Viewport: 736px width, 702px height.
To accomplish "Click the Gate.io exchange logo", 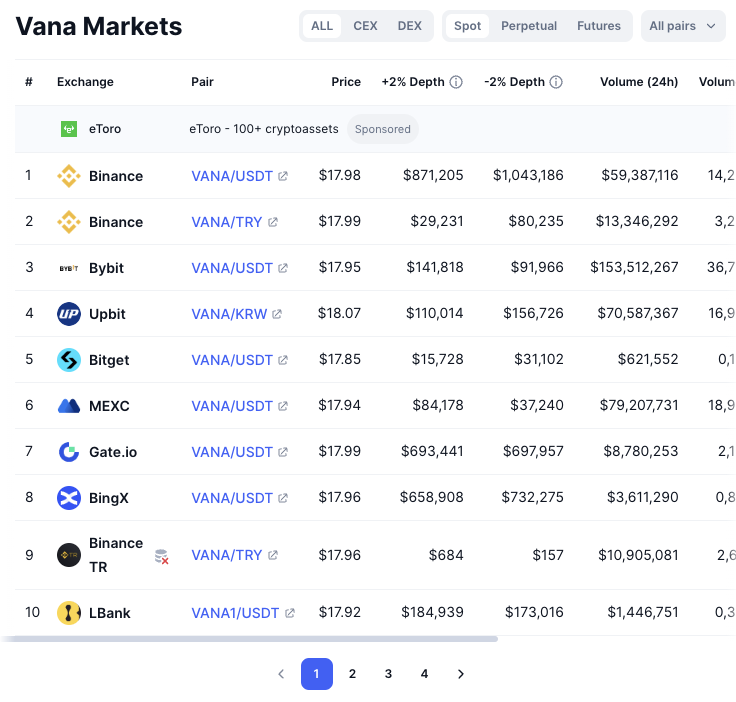I will pyautogui.click(x=68, y=452).
